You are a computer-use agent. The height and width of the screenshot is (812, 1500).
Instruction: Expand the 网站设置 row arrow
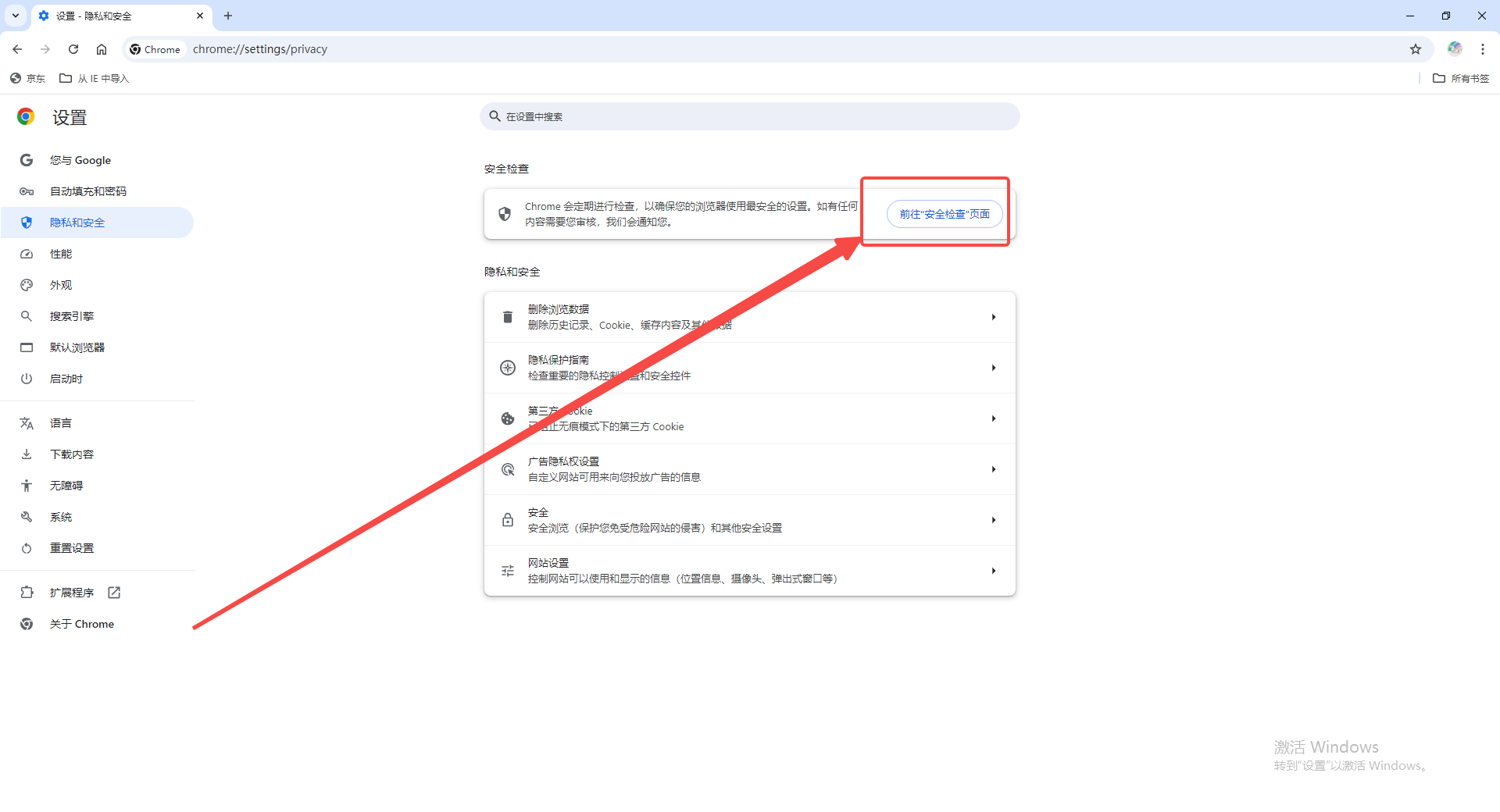click(994, 571)
